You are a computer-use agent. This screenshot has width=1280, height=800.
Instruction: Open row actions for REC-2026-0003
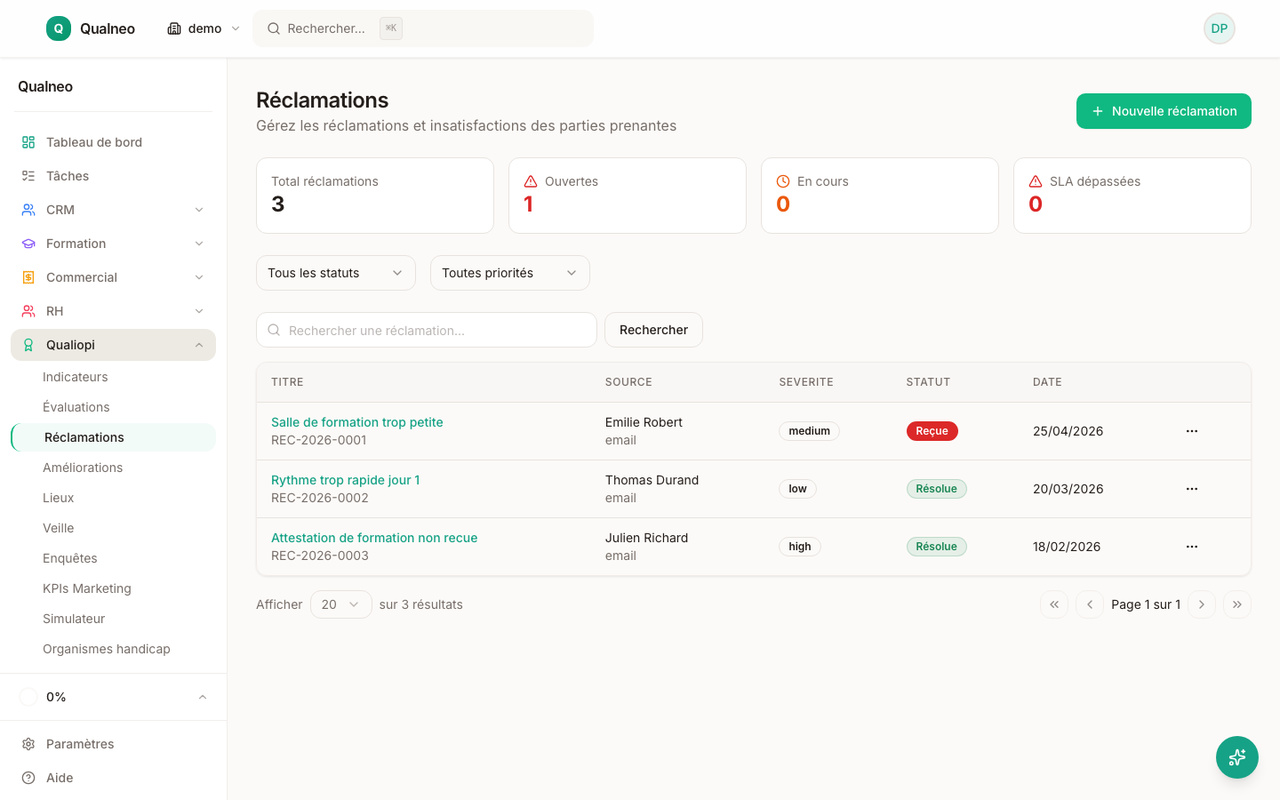[x=1192, y=547]
